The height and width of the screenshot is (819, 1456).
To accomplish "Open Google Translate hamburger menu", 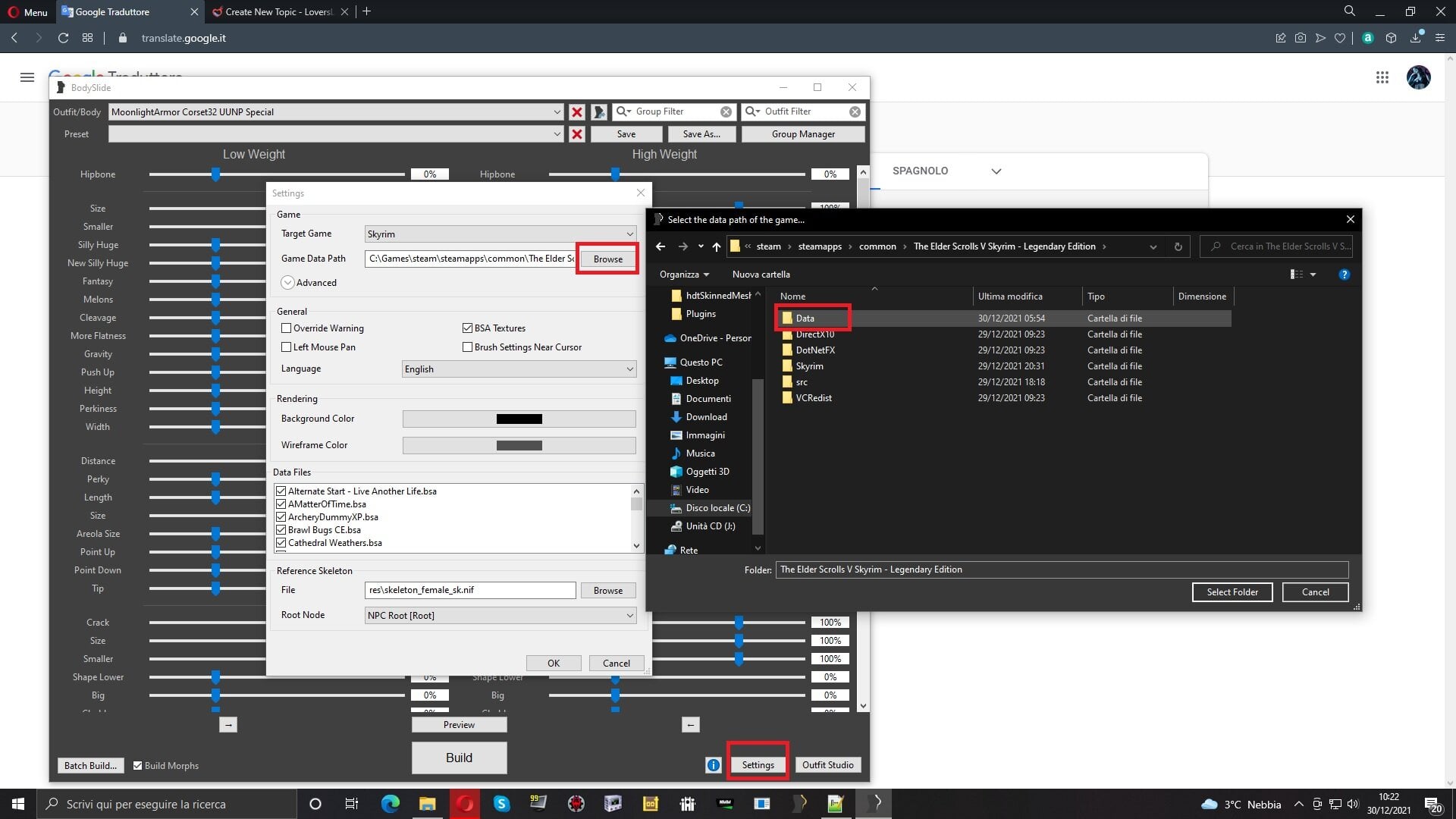I will click(27, 77).
